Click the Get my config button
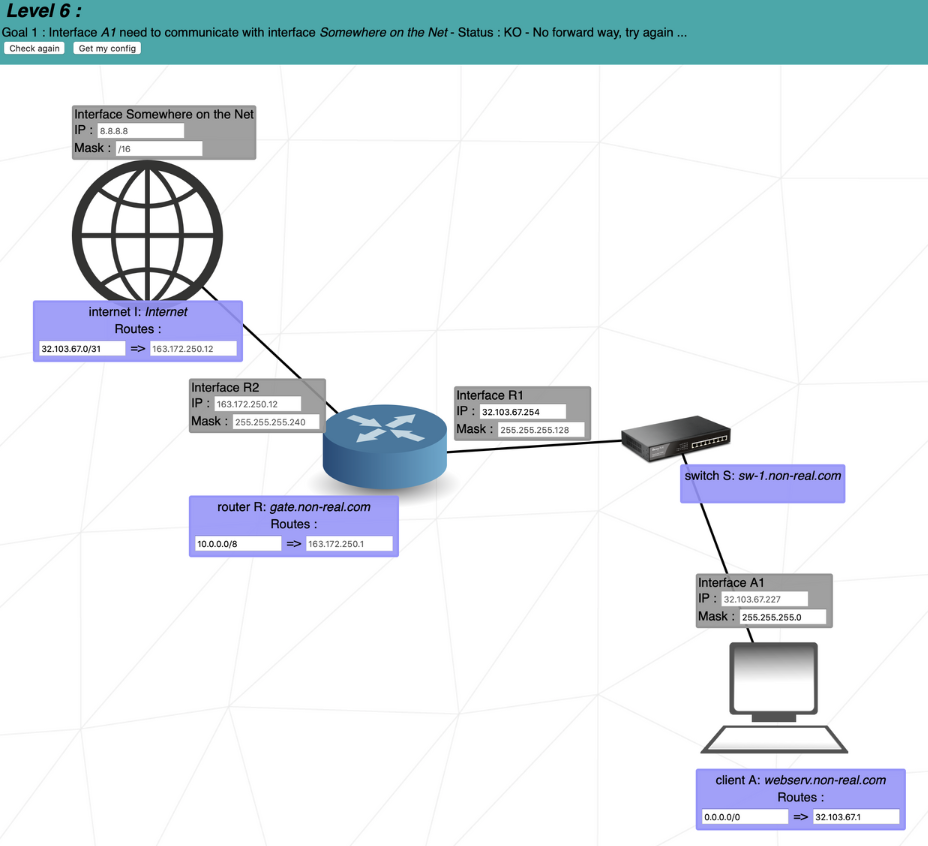Viewport: 928px width, 846px height. 107,49
